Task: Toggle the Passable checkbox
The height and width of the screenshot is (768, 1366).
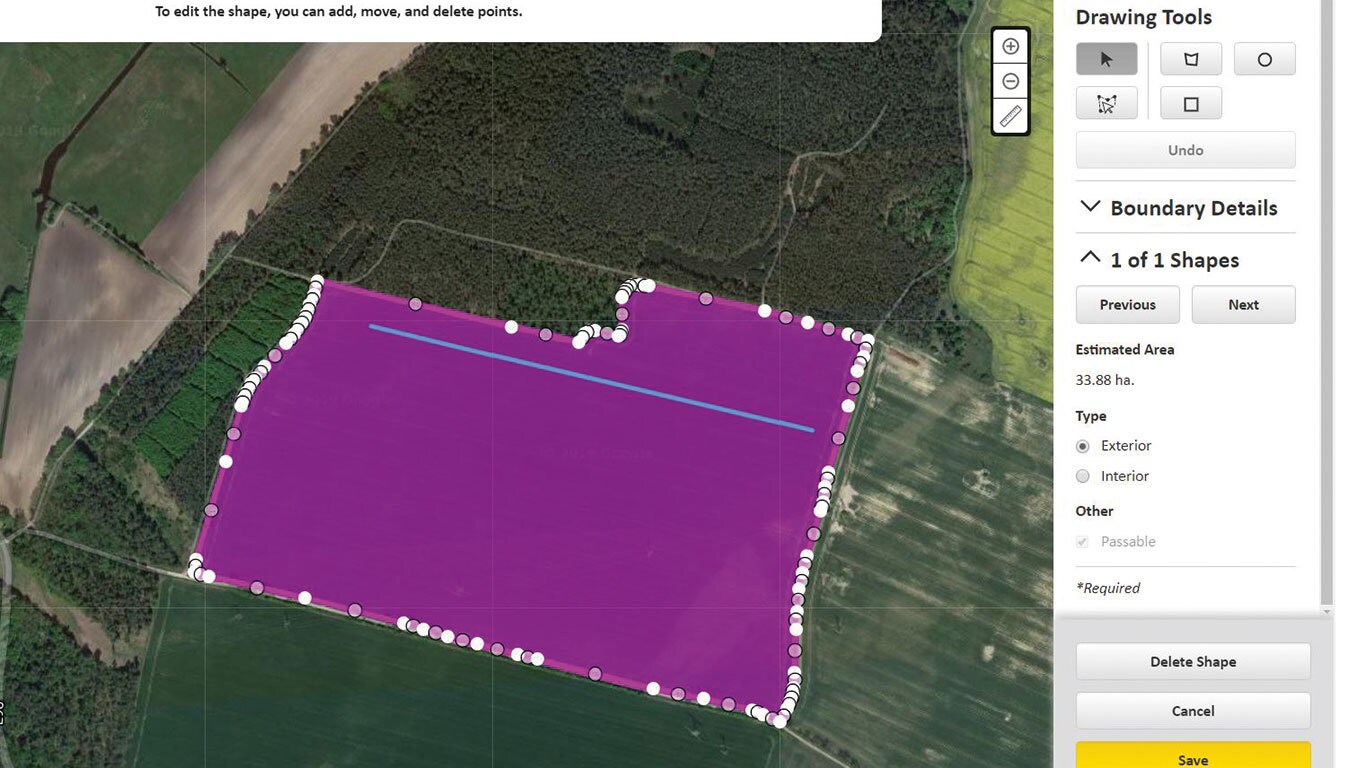Action: tap(1082, 542)
